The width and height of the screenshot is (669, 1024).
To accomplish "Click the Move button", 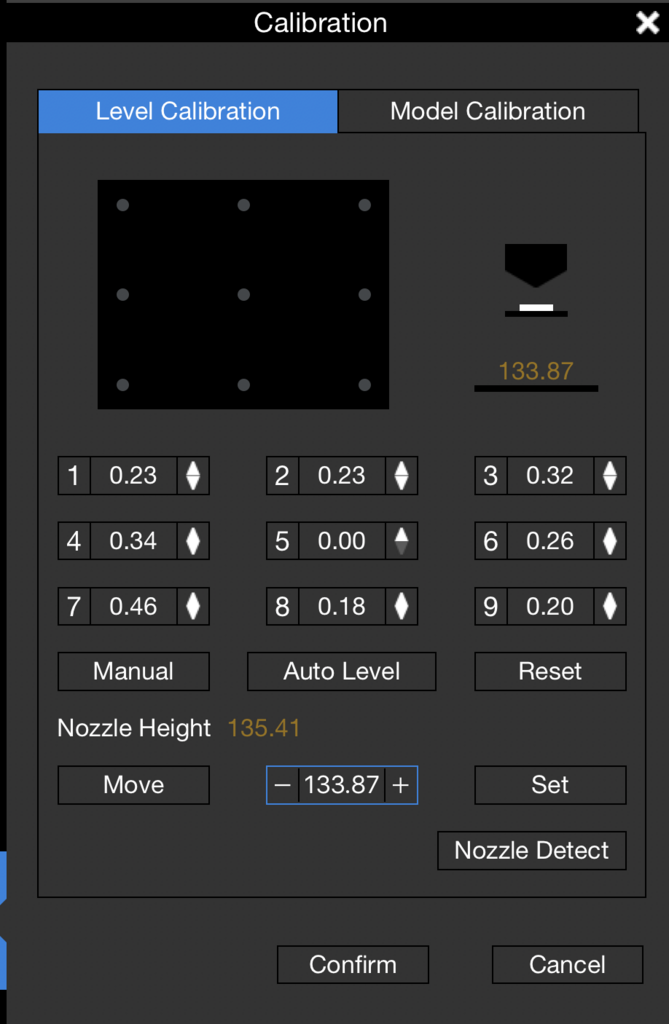I will pos(133,785).
